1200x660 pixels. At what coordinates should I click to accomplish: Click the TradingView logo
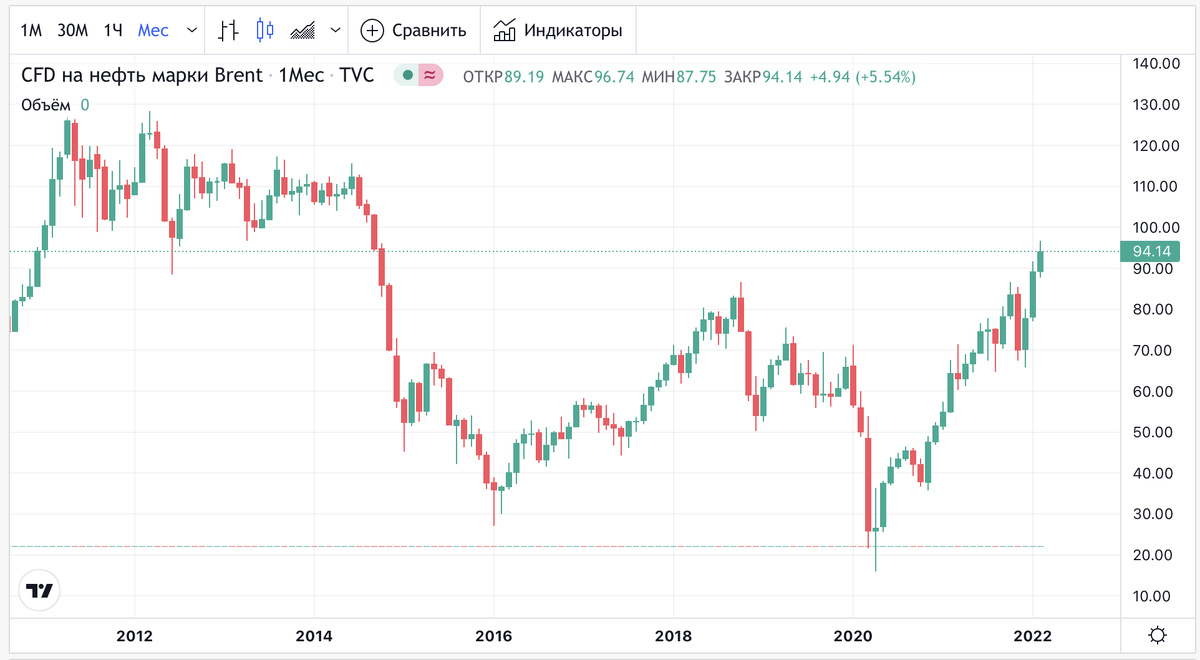(39, 591)
